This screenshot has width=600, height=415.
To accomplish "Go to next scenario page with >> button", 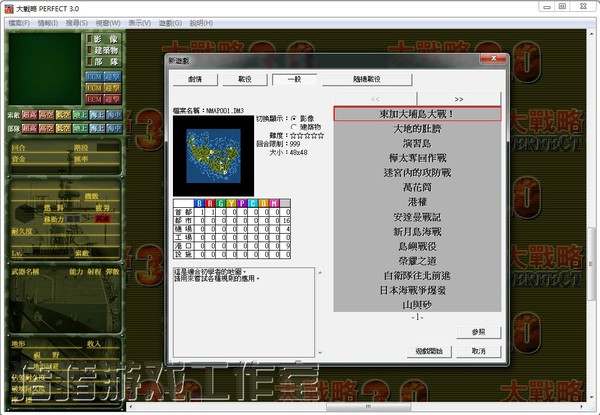I will (457, 99).
